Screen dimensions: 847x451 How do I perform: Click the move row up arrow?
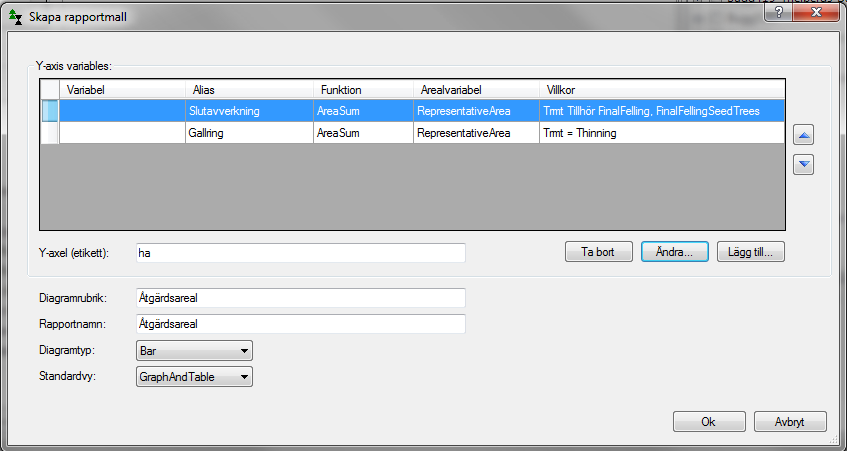tap(803, 135)
